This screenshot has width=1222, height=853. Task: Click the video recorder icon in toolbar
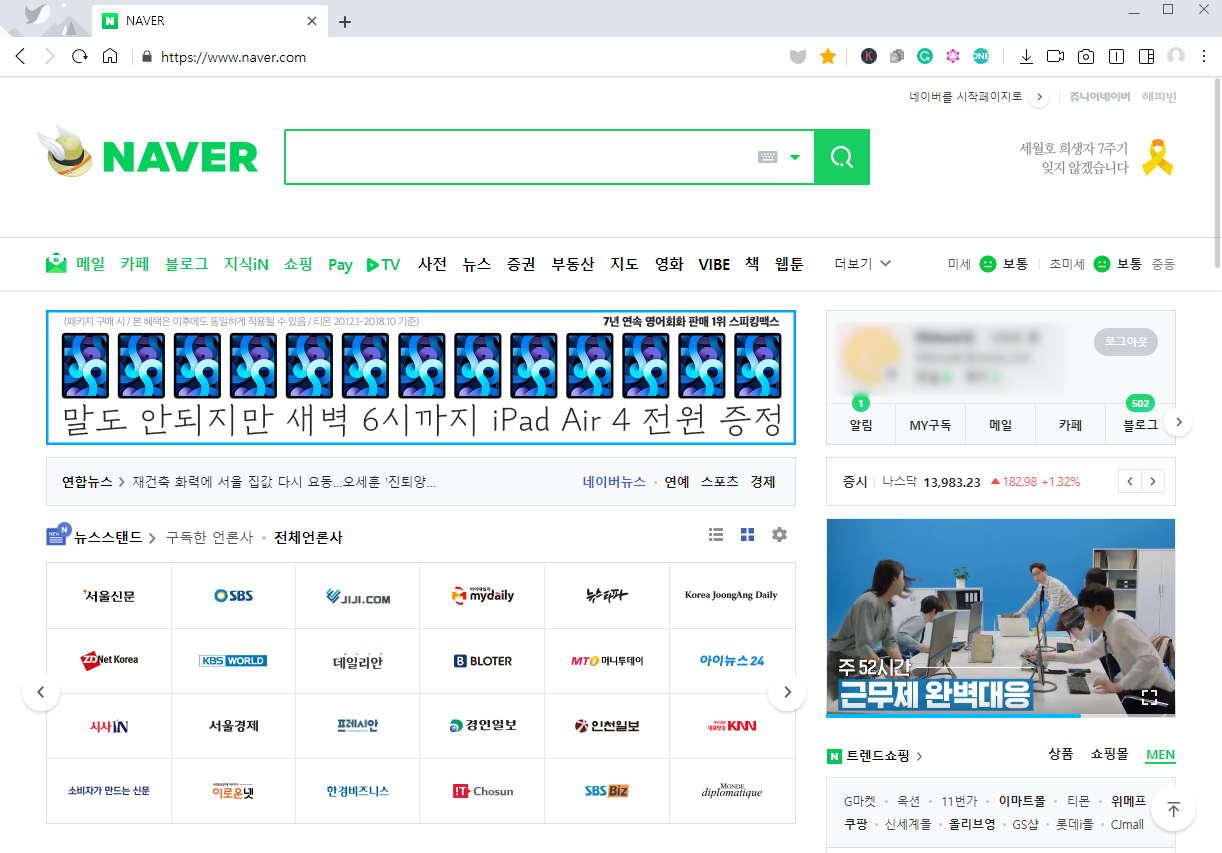point(1055,57)
